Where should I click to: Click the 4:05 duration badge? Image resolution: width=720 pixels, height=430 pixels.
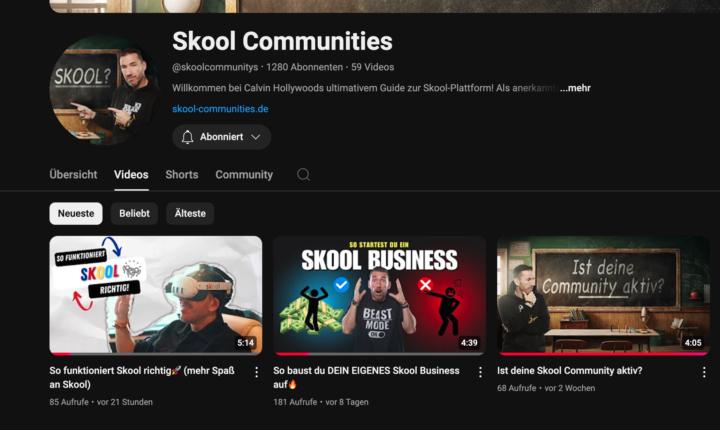[693, 343]
